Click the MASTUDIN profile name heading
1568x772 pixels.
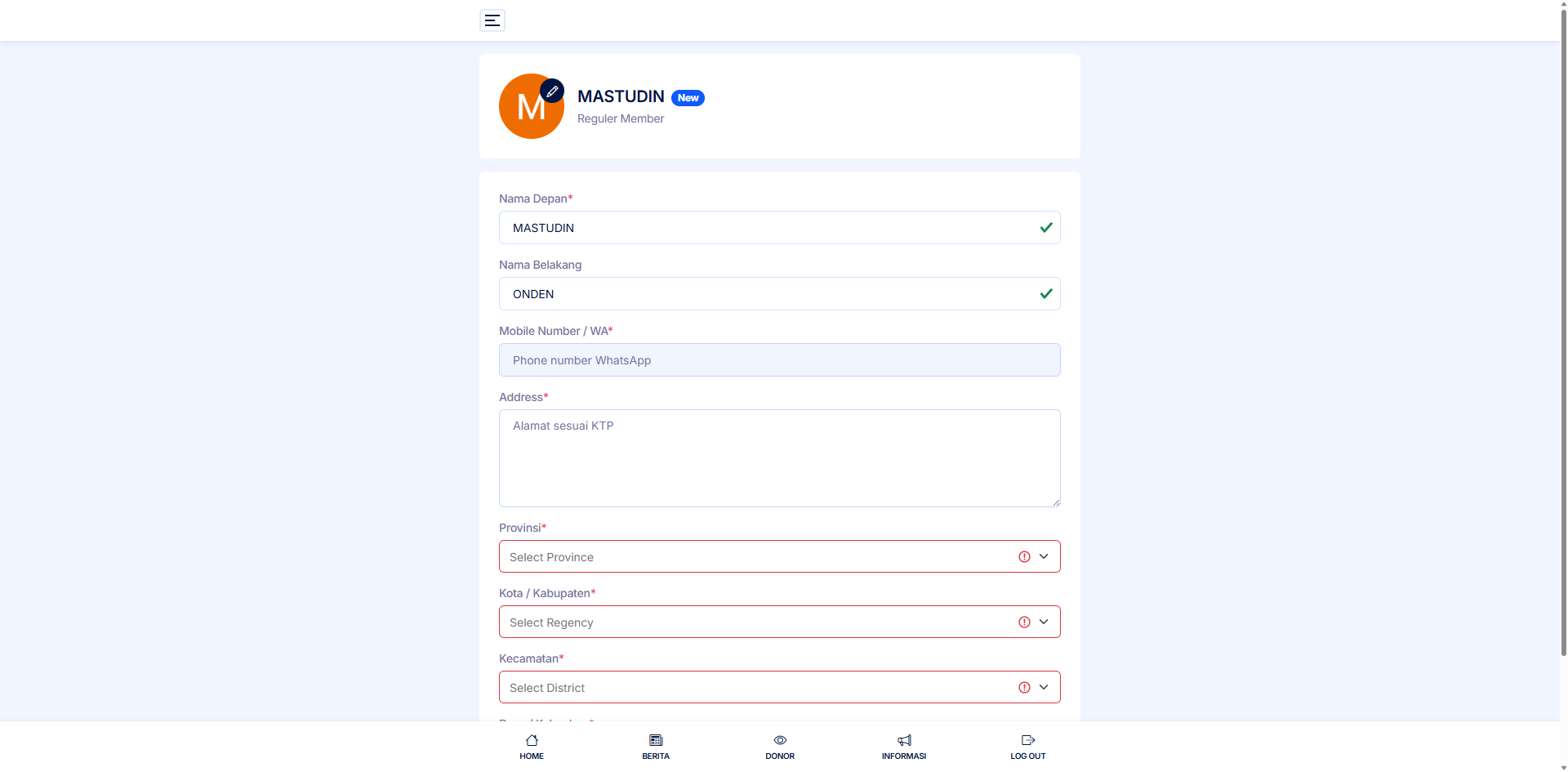tap(621, 96)
